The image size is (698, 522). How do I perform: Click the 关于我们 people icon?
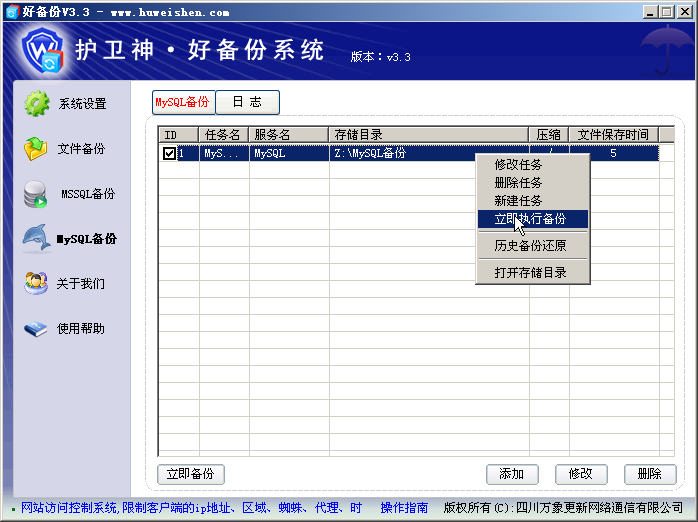(x=36, y=283)
